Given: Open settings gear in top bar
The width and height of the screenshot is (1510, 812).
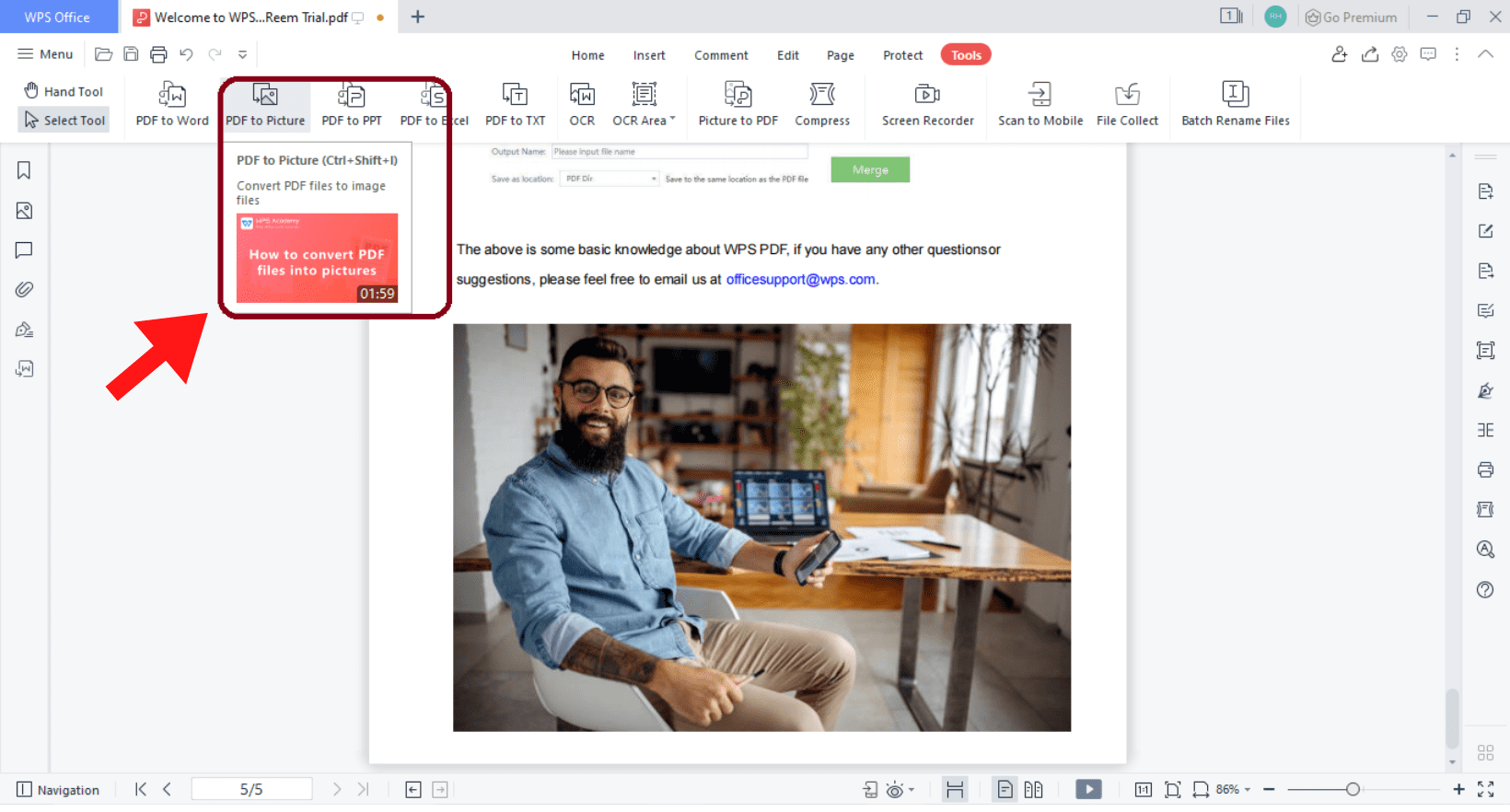Looking at the screenshot, I should point(1400,54).
